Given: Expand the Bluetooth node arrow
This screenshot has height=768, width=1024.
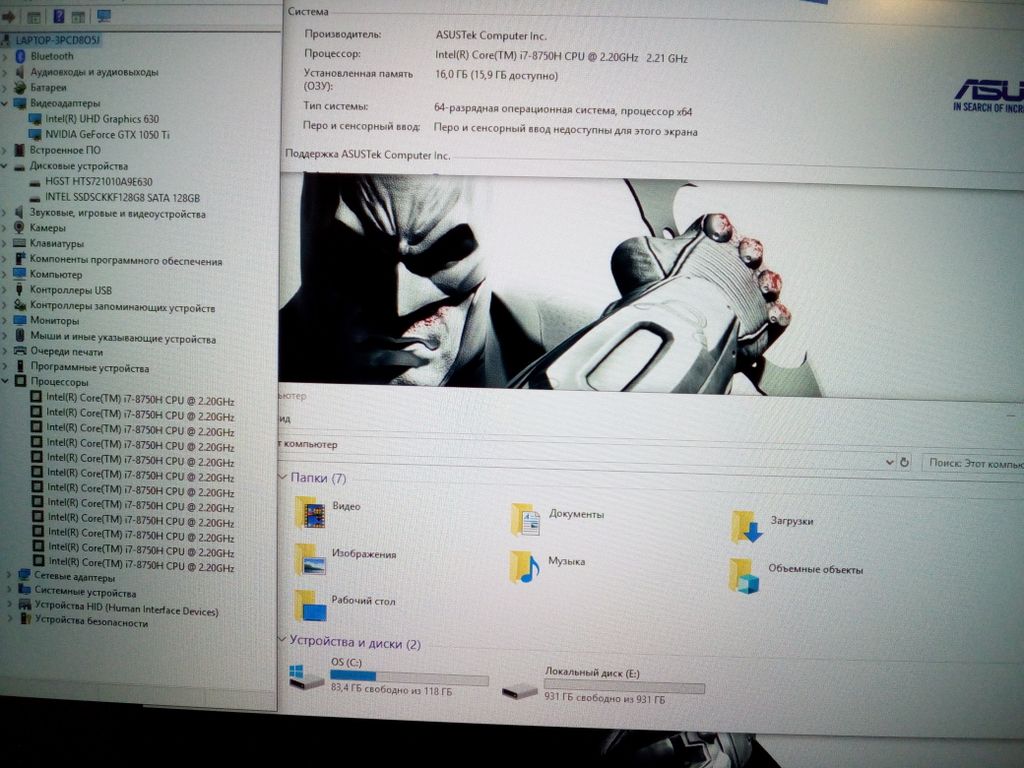Looking at the screenshot, I should coord(5,57).
